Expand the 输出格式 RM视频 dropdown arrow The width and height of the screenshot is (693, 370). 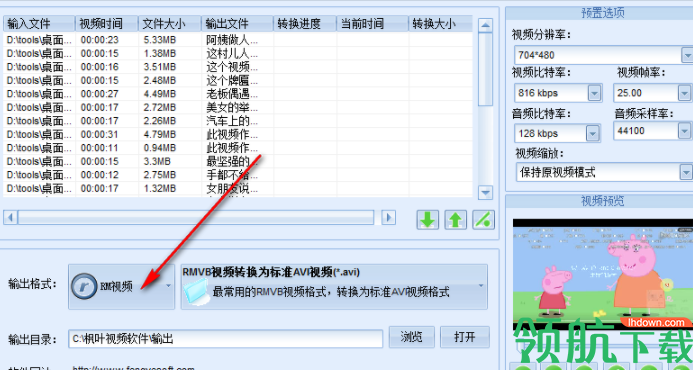(x=168, y=286)
